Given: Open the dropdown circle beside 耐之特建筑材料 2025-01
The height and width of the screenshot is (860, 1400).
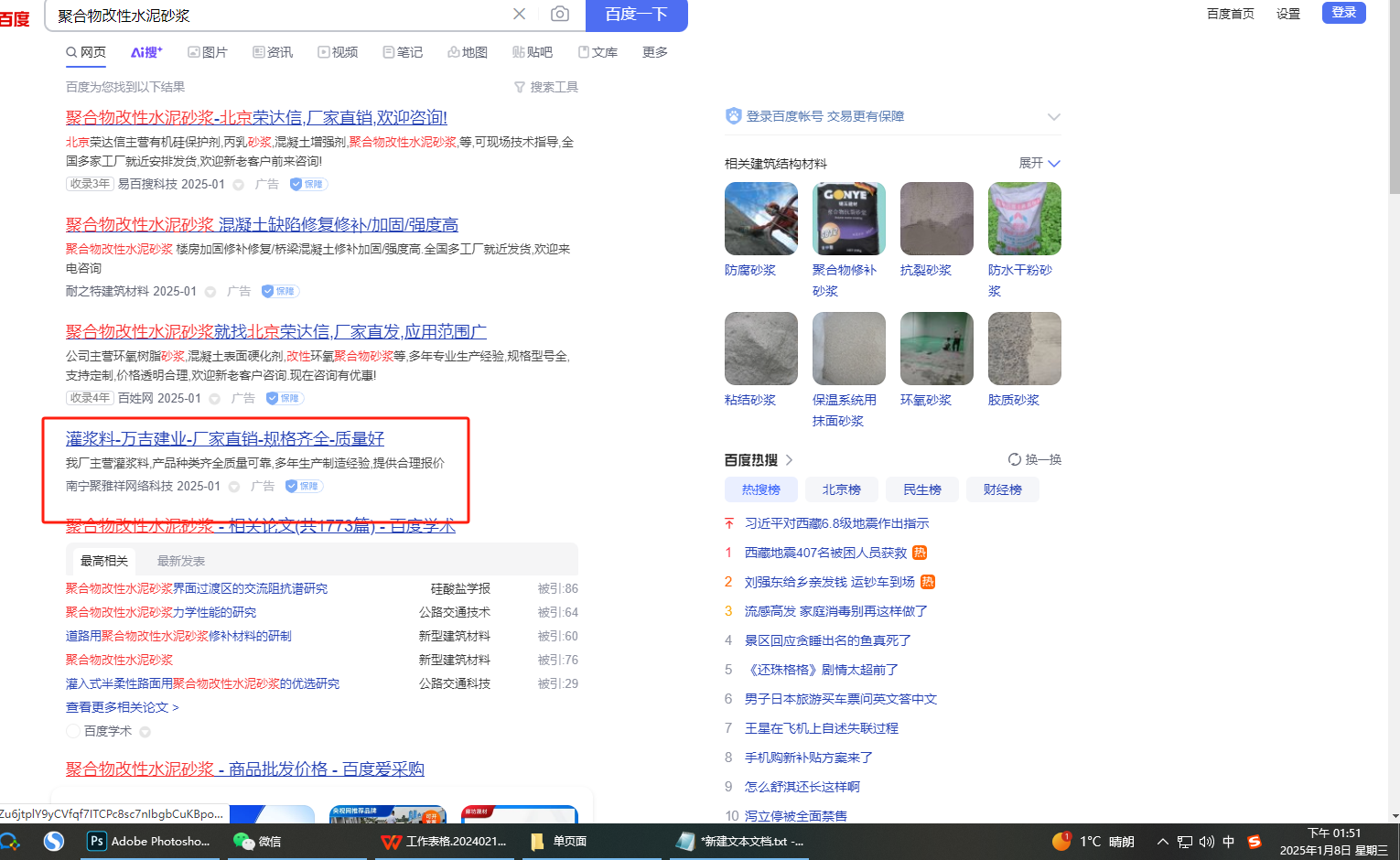Looking at the screenshot, I should click(210, 292).
